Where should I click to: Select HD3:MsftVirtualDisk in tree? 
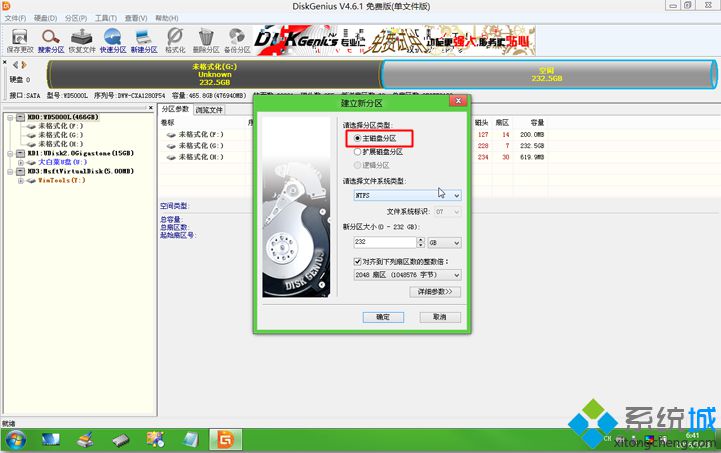[80, 171]
